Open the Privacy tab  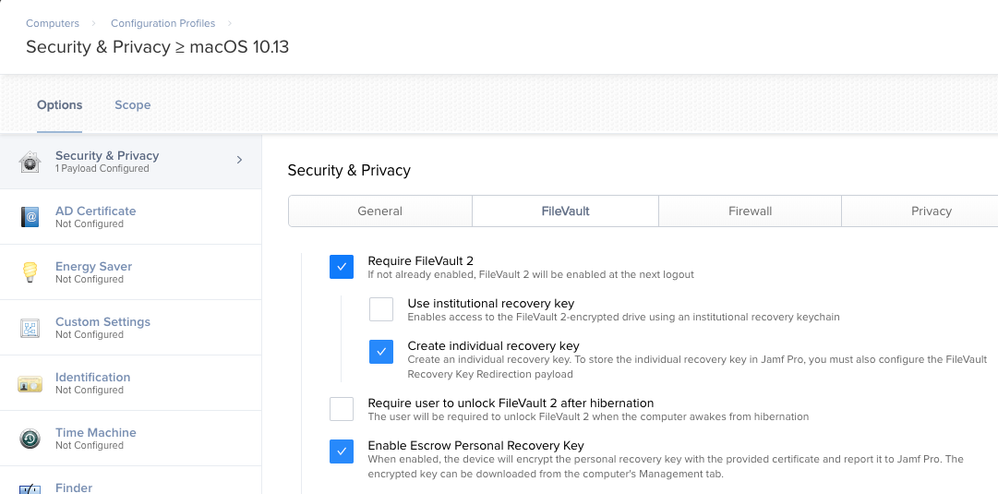(931, 211)
